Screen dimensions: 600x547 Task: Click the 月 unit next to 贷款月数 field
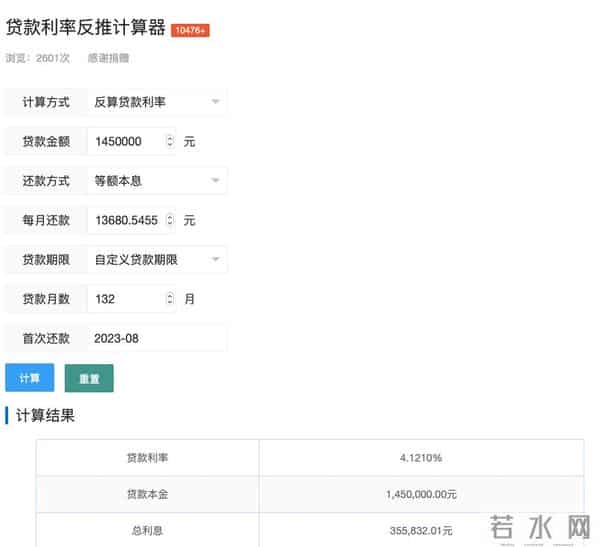[x=189, y=299]
